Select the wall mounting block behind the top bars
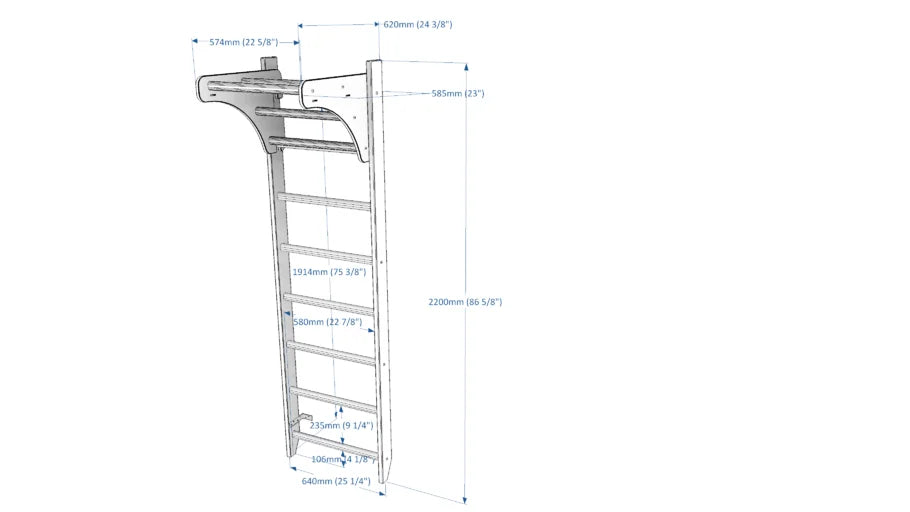Image resolution: width=910 pixels, height=512 pixels. click(267, 65)
